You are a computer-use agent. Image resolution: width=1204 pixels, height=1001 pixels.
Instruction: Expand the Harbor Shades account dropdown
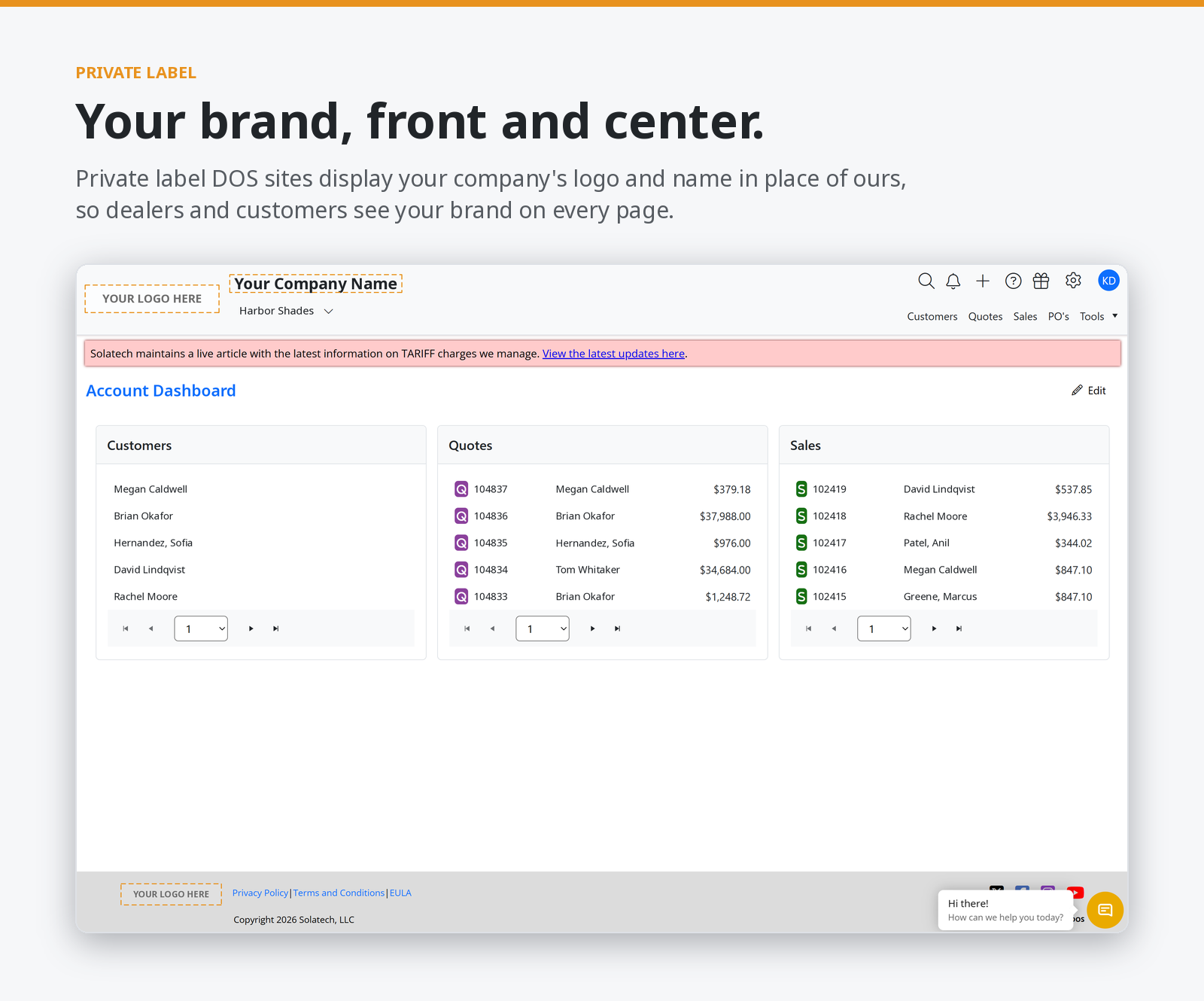(x=286, y=311)
